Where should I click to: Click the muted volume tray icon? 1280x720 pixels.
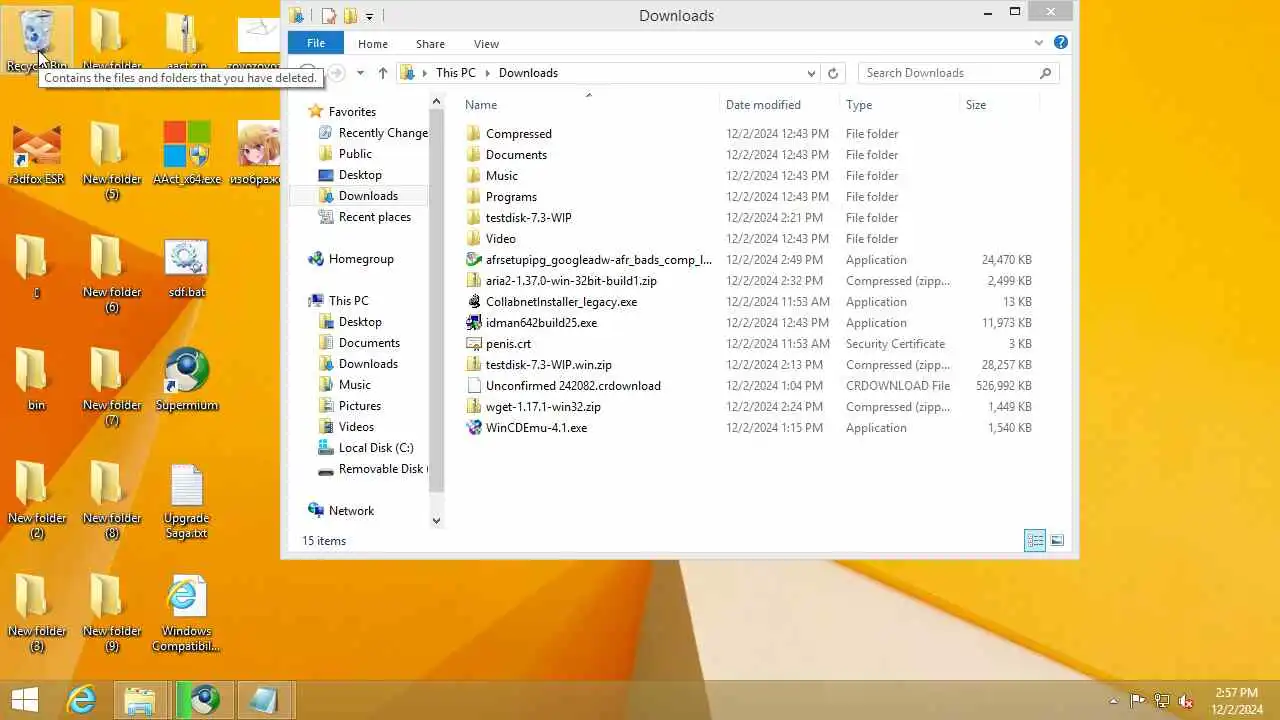[1186, 701]
